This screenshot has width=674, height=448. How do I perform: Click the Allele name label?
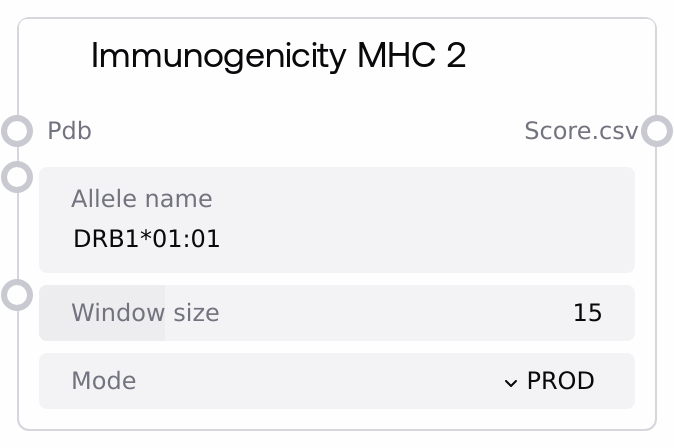tap(142, 198)
